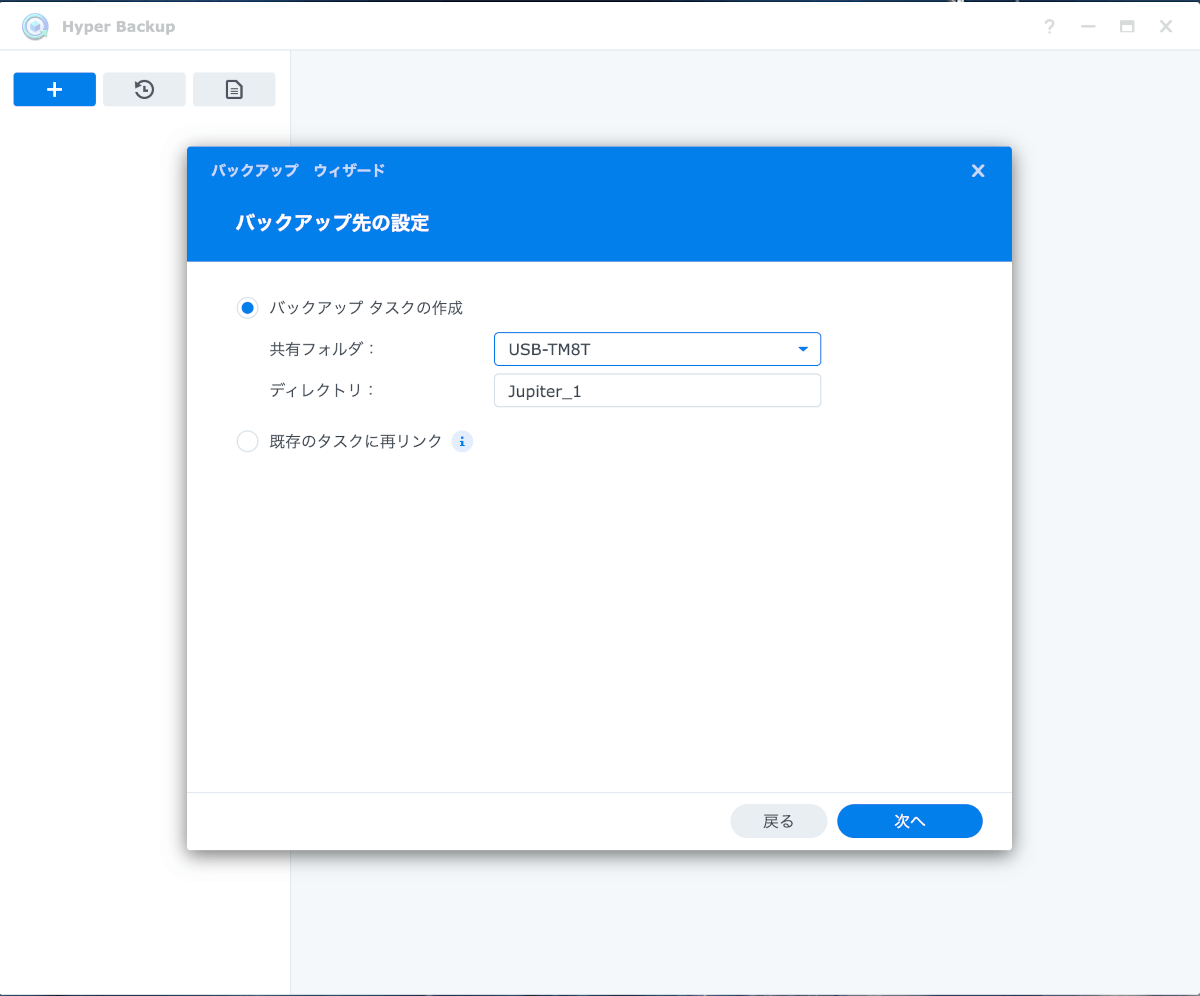The image size is (1200, 996).
Task: Click the Hyper Backup app logo
Action: (x=36, y=27)
